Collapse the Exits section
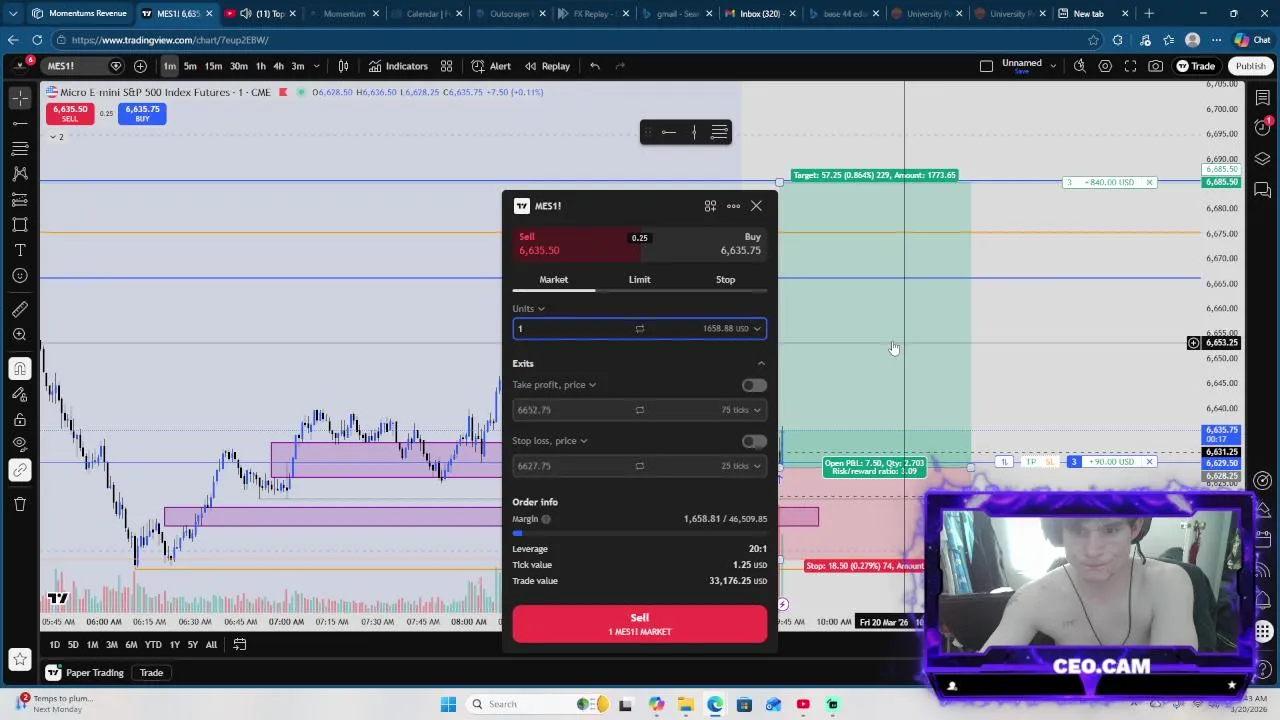1280x720 pixels. pyautogui.click(x=761, y=364)
